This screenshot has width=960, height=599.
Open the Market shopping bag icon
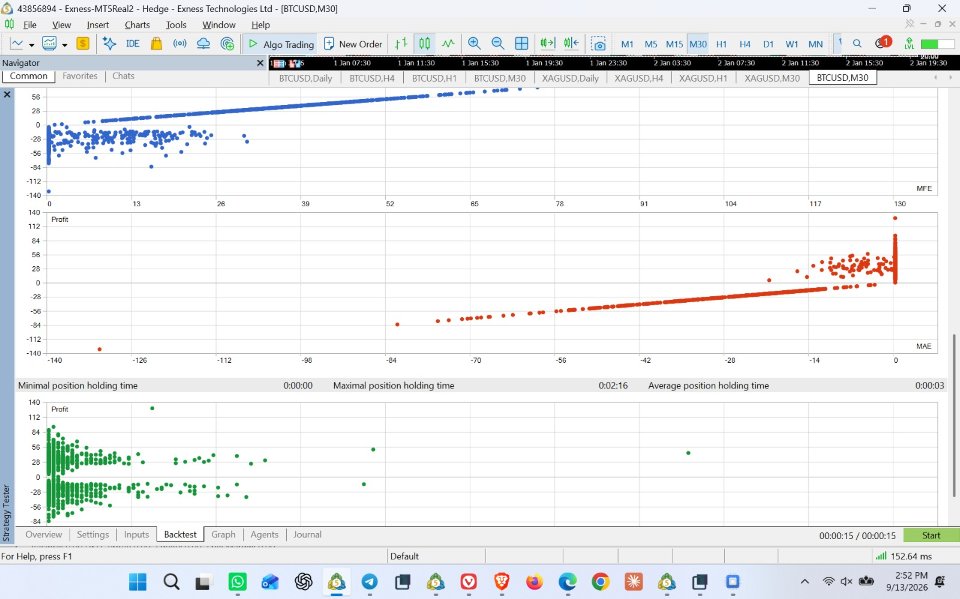click(x=156, y=43)
